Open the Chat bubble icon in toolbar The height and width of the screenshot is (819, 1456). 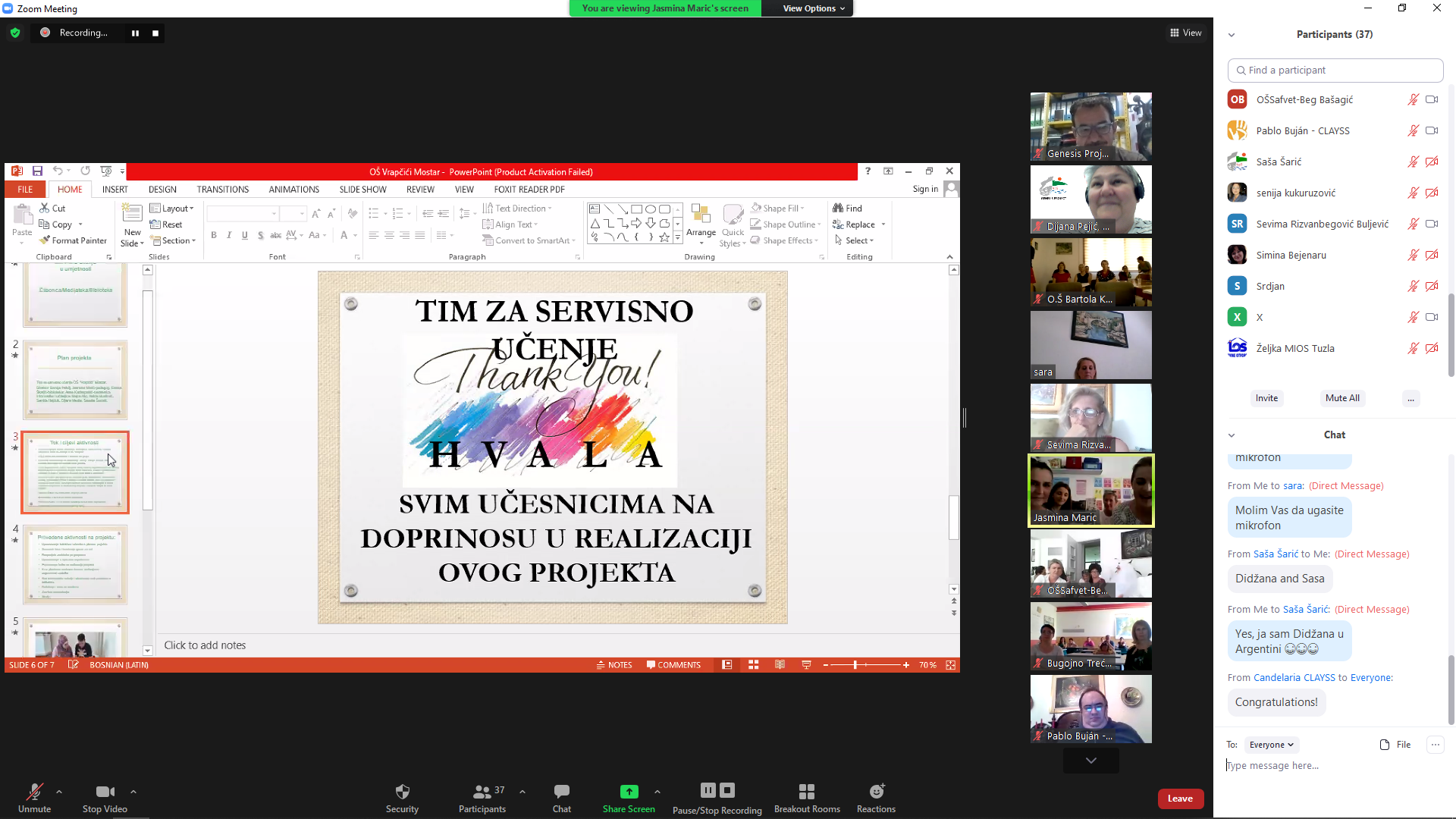tap(561, 792)
